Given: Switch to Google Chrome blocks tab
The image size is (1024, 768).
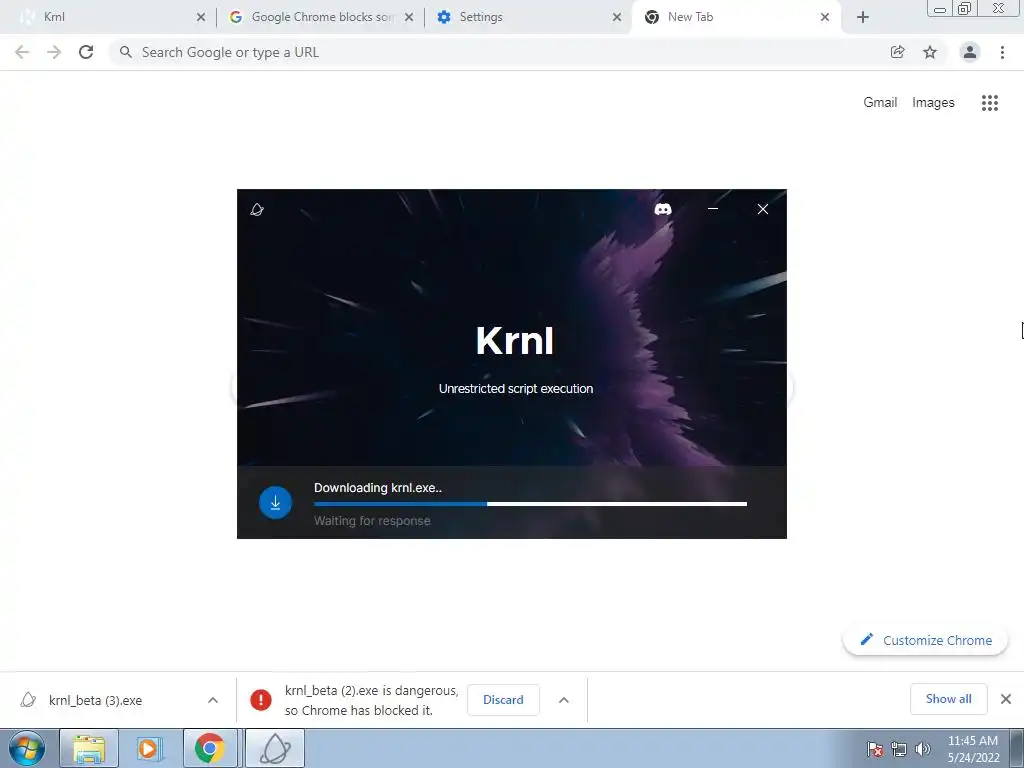Looking at the screenshot, I should 321,17.
